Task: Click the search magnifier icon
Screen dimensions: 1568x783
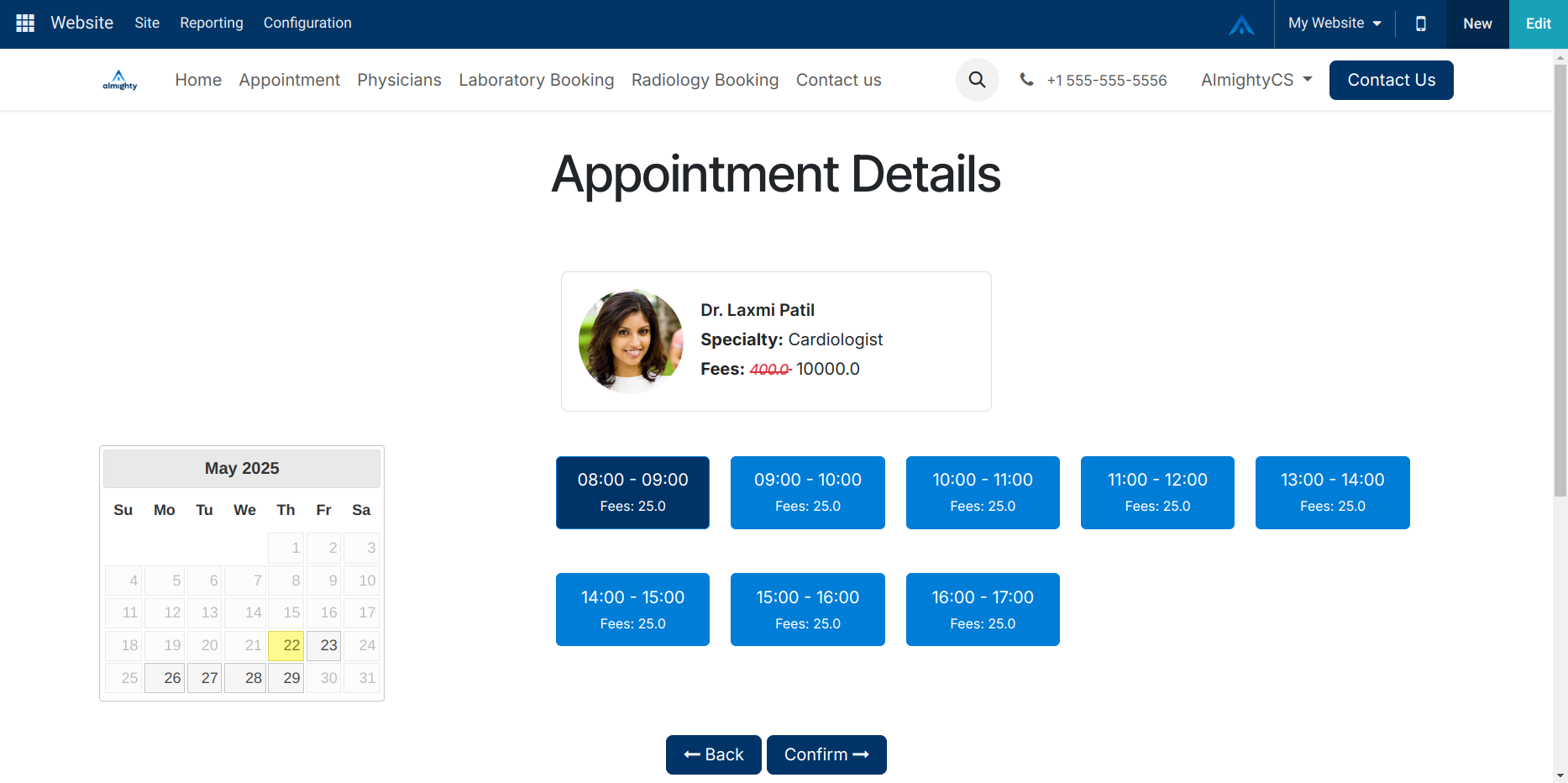Action: [977, 80]
